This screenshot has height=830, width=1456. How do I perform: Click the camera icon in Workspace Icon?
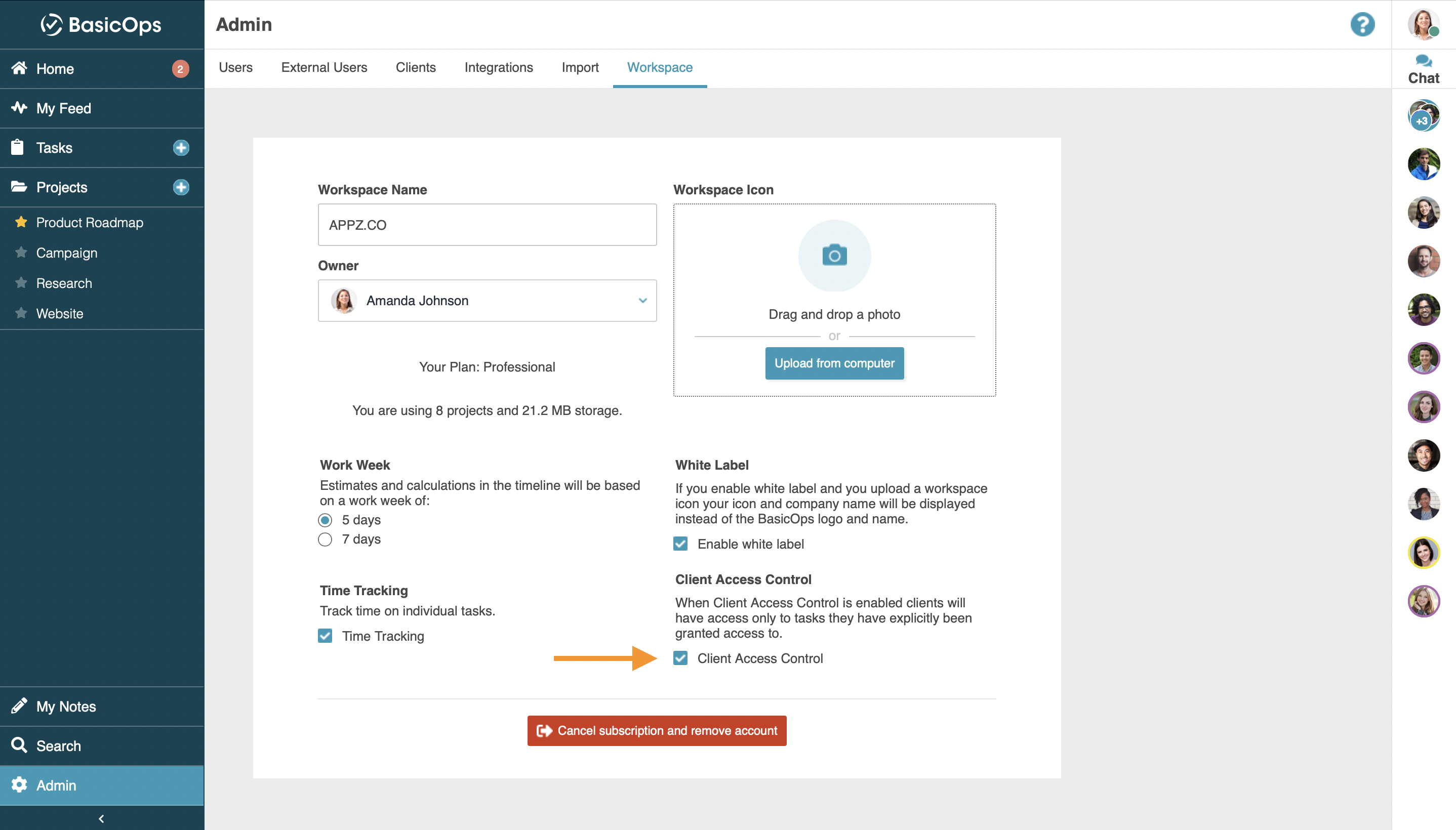coord(834,256)
